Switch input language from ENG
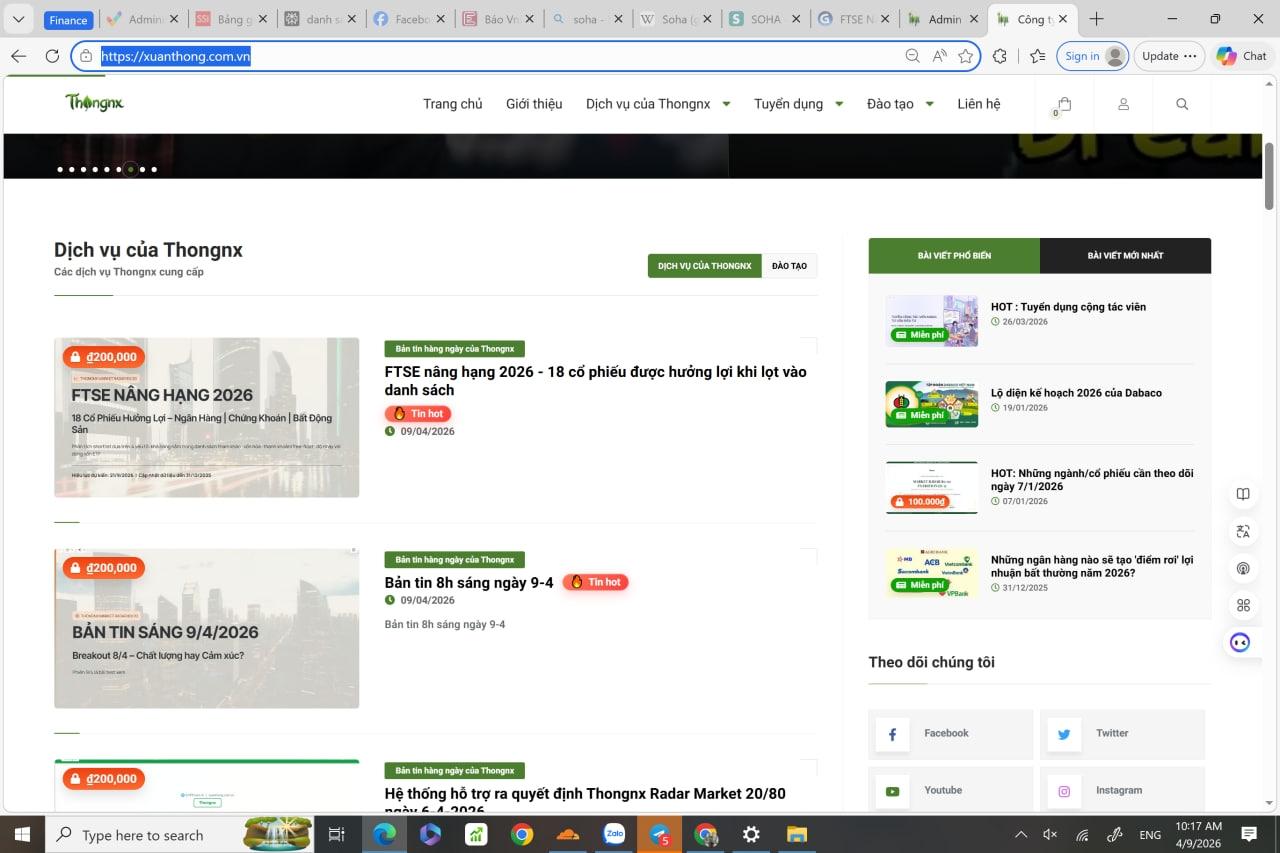 (1150, 834)
